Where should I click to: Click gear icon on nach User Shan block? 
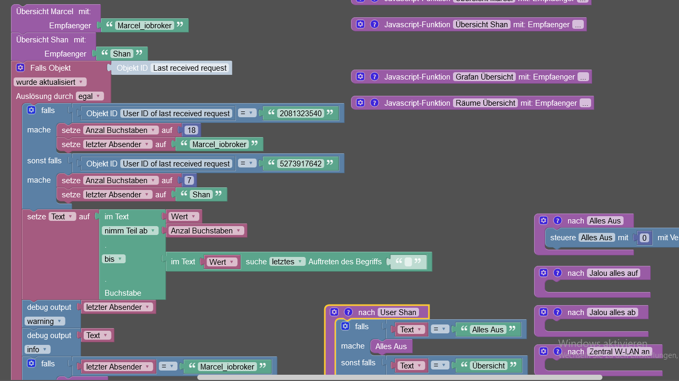point(334,312)
